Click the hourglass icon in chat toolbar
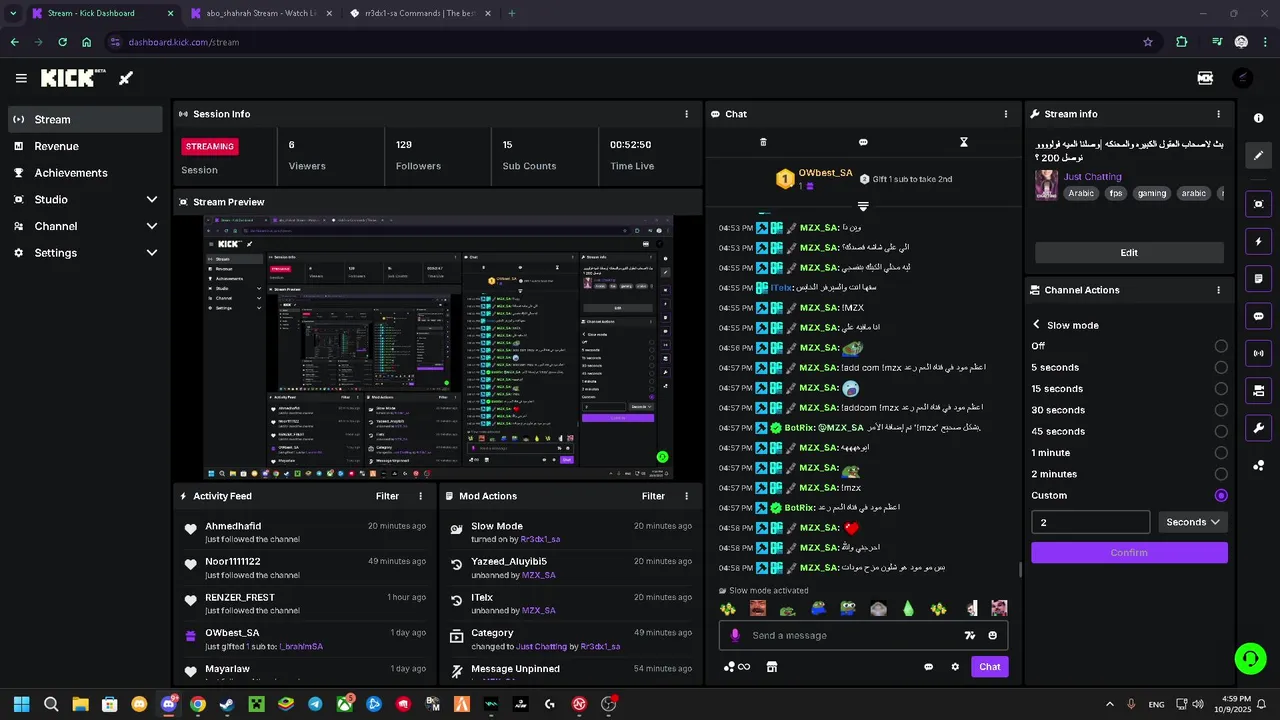 (964, 142)
